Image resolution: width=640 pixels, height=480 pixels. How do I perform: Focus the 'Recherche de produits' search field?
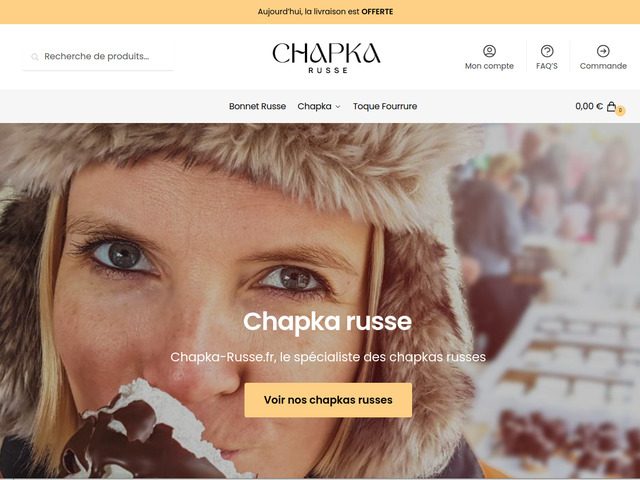[98, 56]
